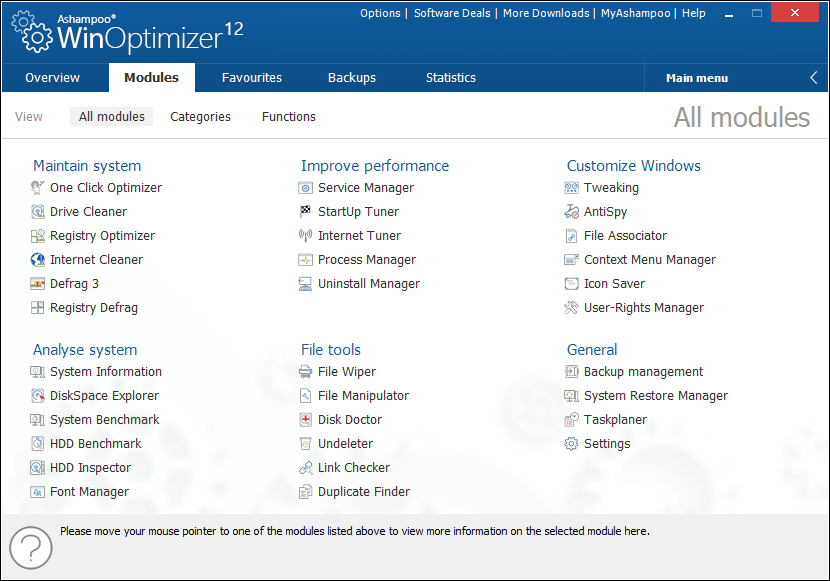This screenshot has height=581, width=830.
Task: Click the Tweaking icon
Action: coord(572,188)
